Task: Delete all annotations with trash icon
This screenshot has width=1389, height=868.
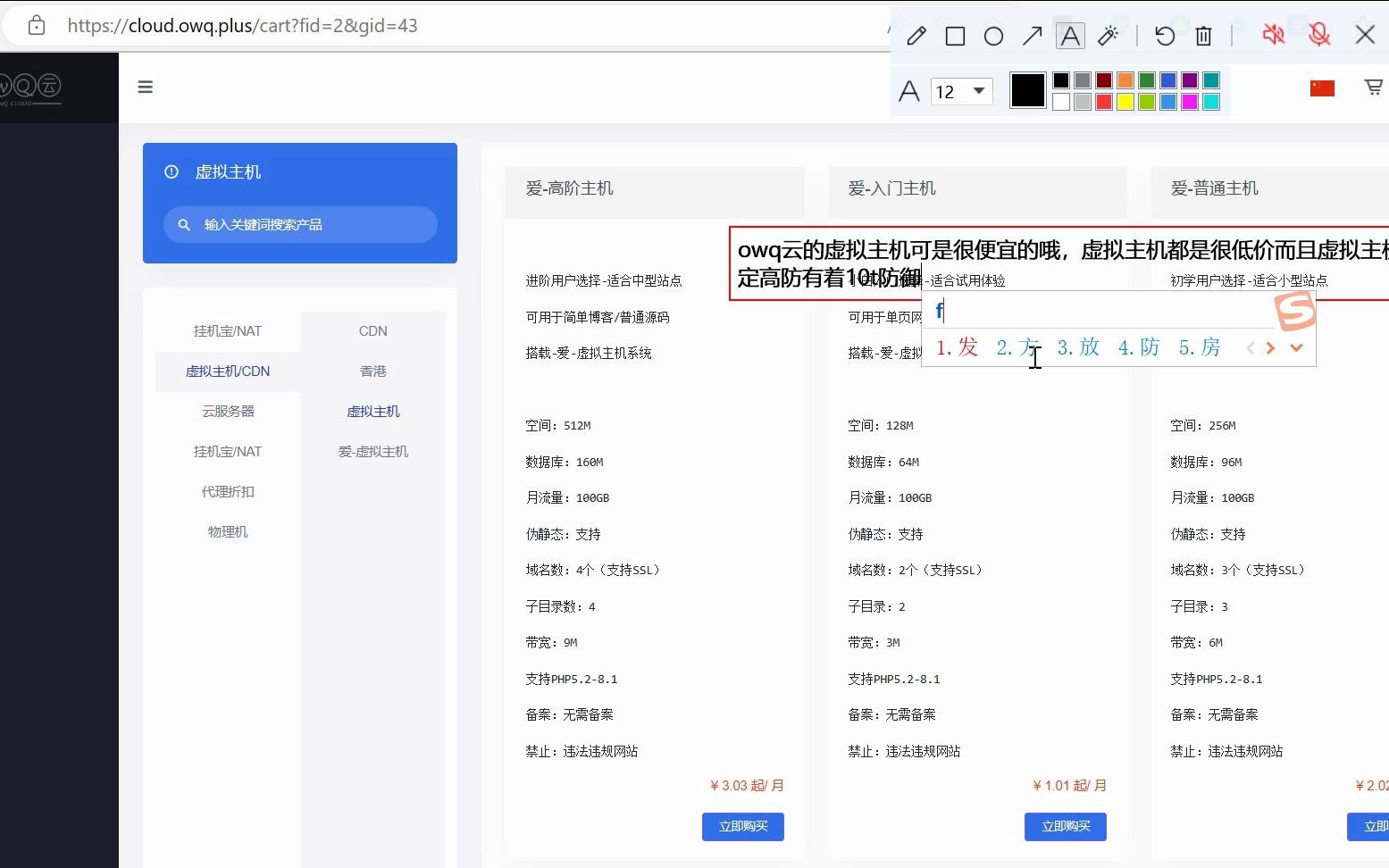Action: click(x=1203, y=36)
